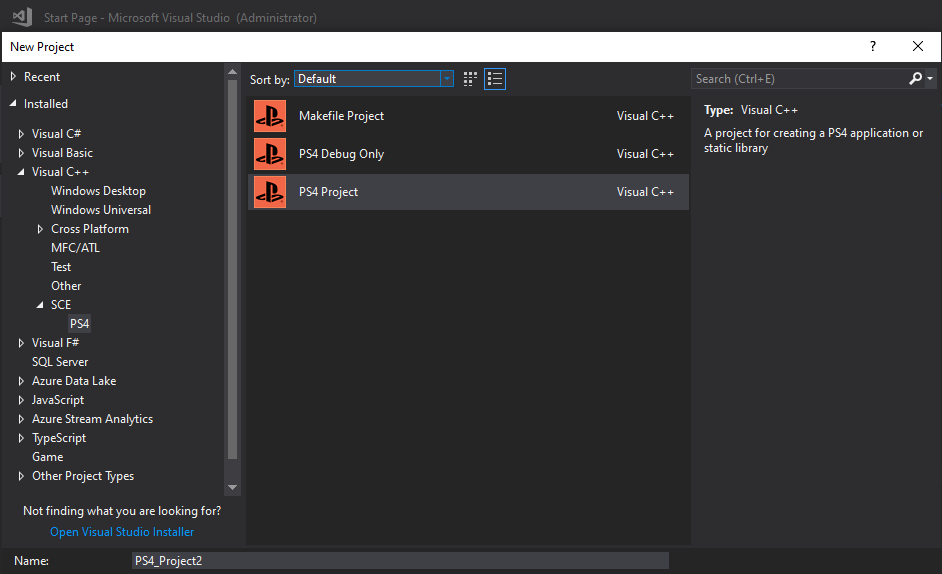Click the Makefile Project PlayStation icon
The image size is (942, 574).
(x=270, y=116)
